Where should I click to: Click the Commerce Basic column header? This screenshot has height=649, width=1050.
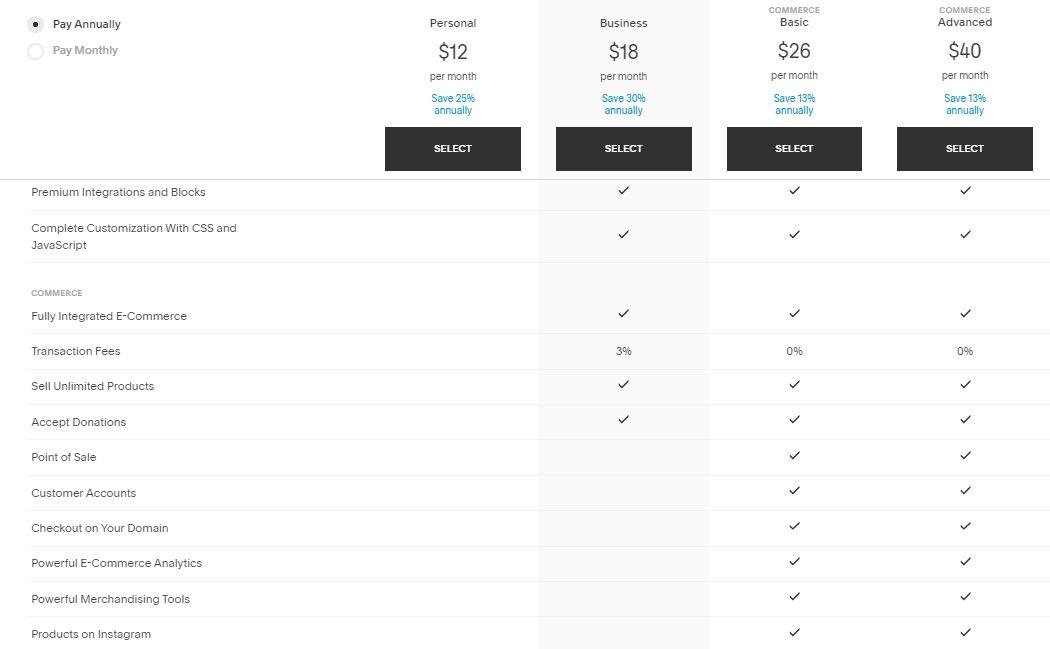pos(794,16)
